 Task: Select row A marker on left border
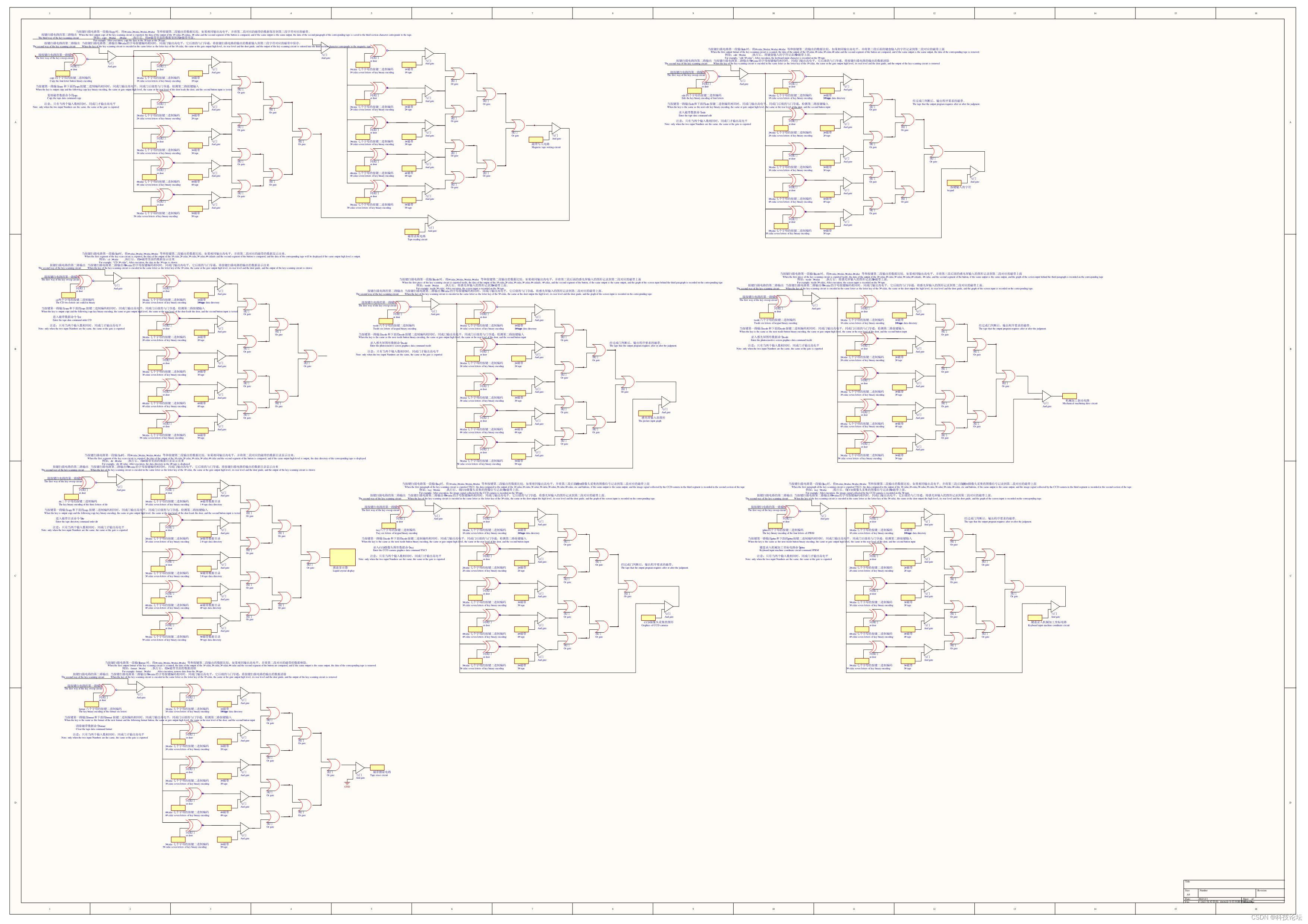[x=15, y=122]
